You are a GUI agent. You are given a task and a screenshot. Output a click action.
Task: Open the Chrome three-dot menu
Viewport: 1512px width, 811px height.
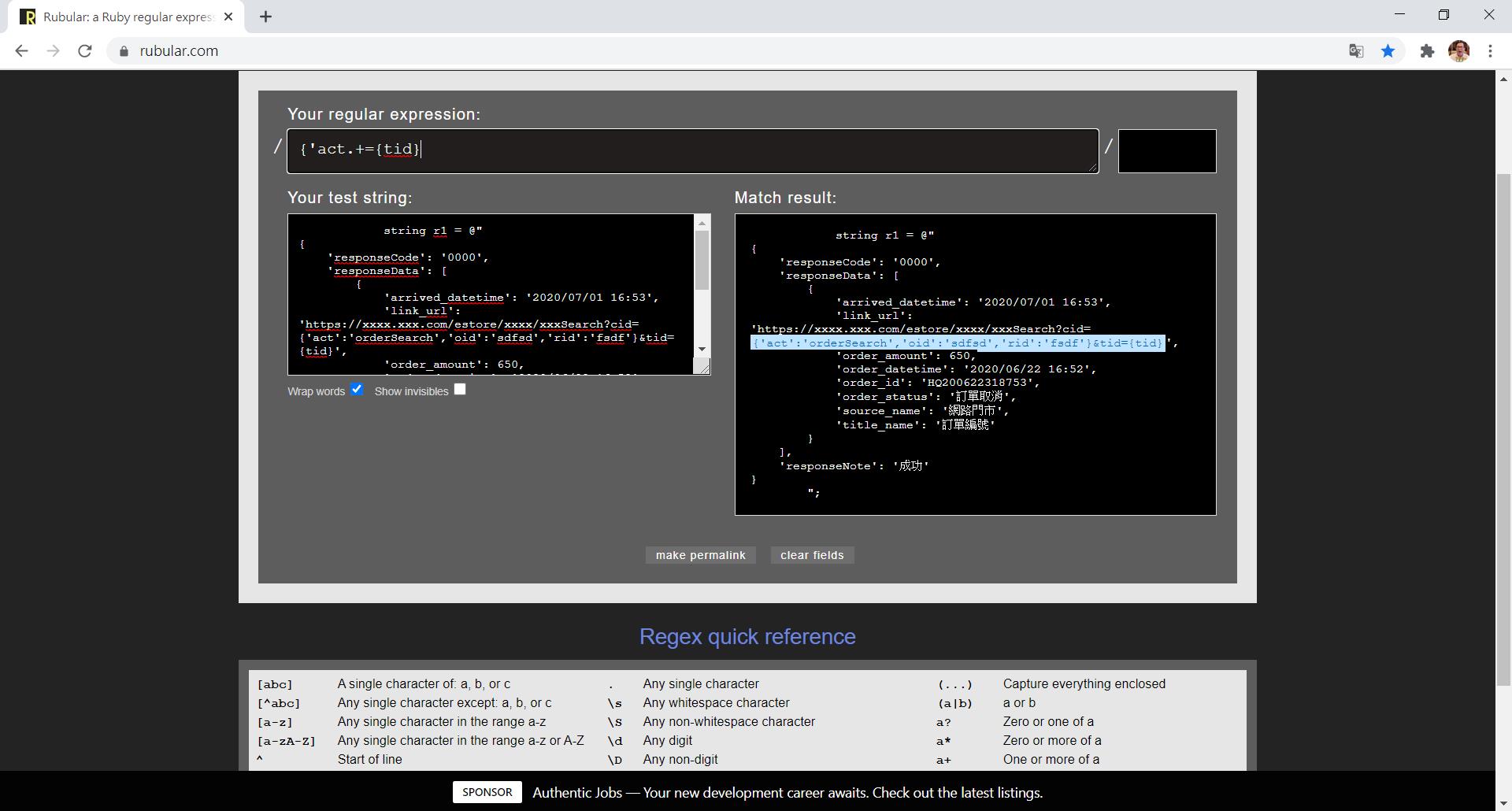pyautogui.click(x=1490, y=51)
